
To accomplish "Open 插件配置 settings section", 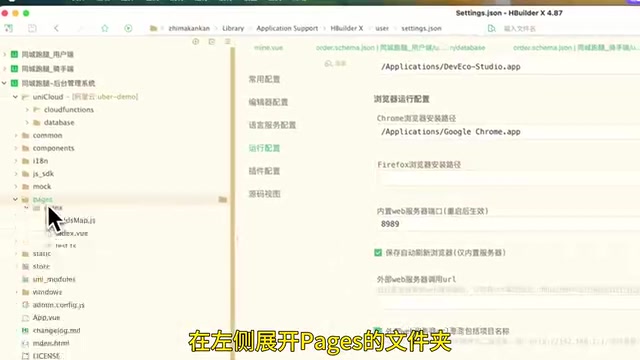I will click(264, 171).
